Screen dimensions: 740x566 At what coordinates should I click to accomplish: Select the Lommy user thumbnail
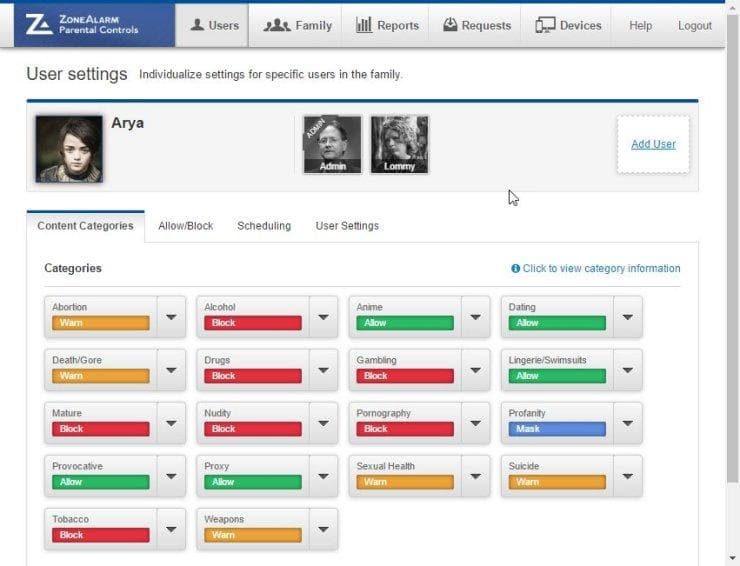point(400,144)
